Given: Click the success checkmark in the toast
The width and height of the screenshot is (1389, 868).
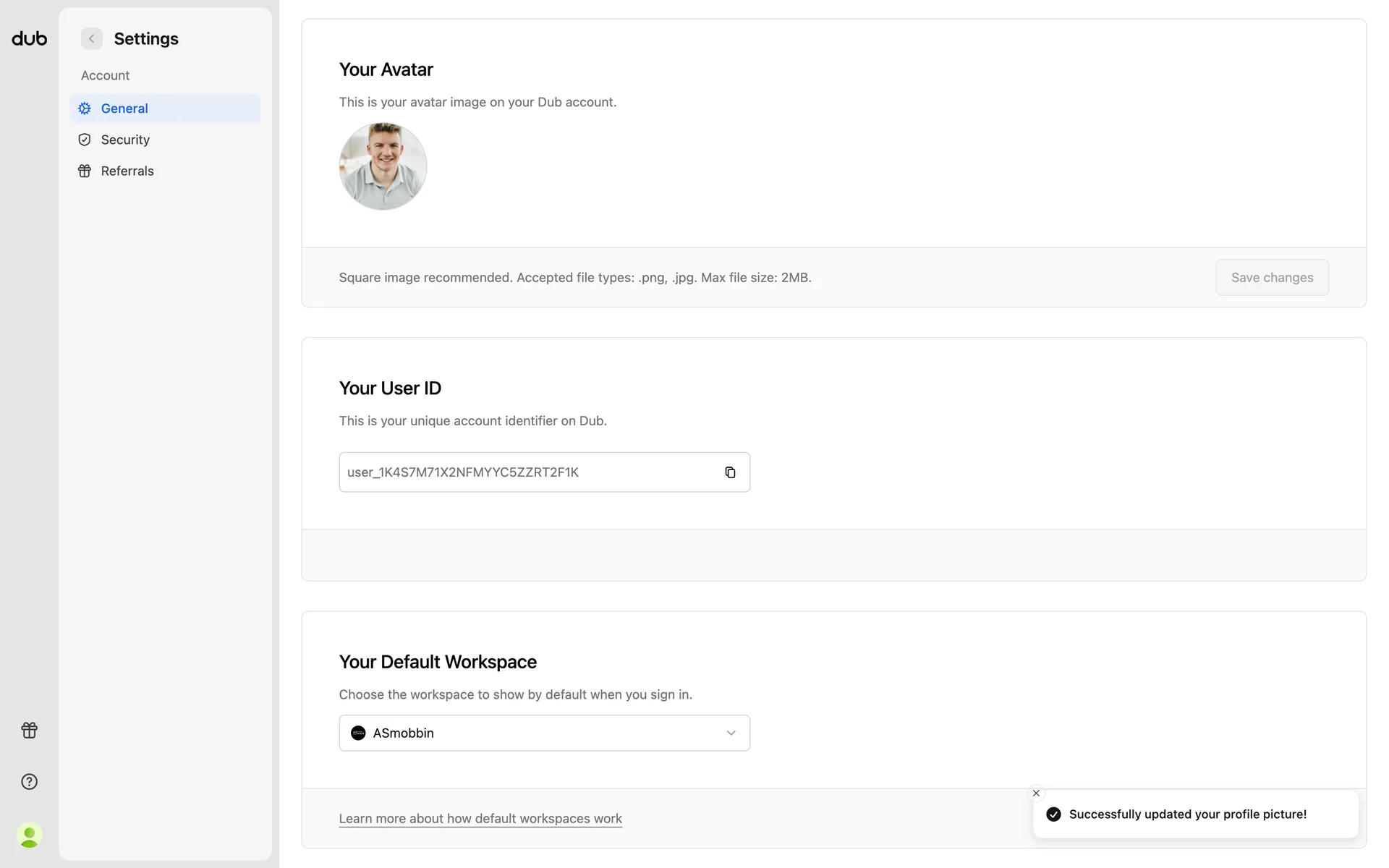Looking at the screenshot, I should tap(1053, 814).
